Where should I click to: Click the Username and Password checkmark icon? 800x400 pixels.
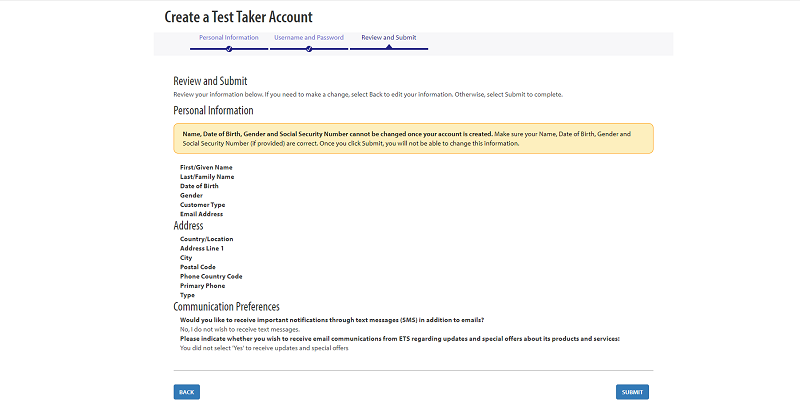point(308,48)
